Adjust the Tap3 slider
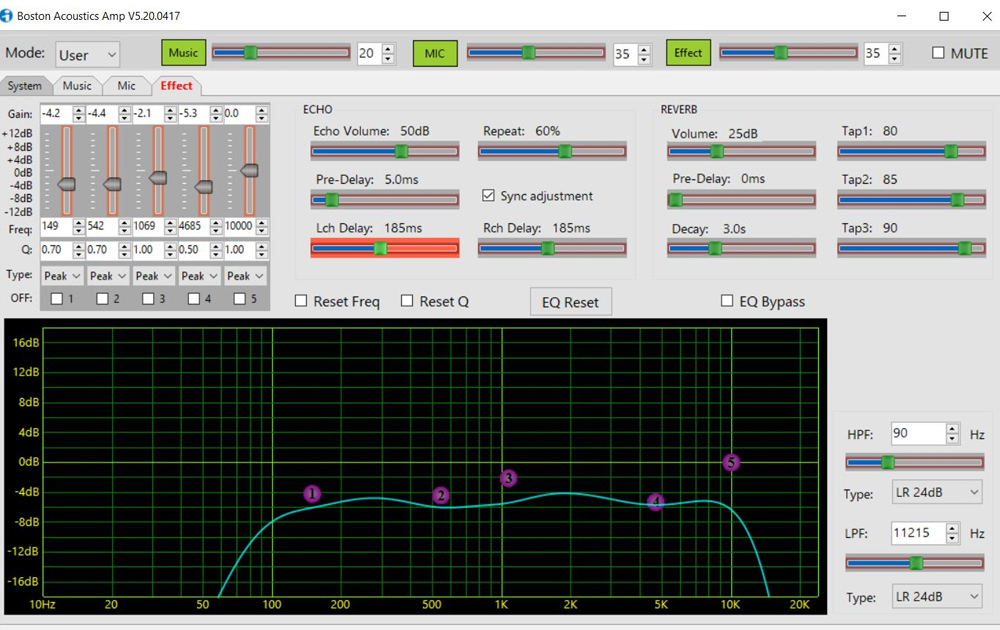The image size is (1000, 630). click(x=911, y=248)
